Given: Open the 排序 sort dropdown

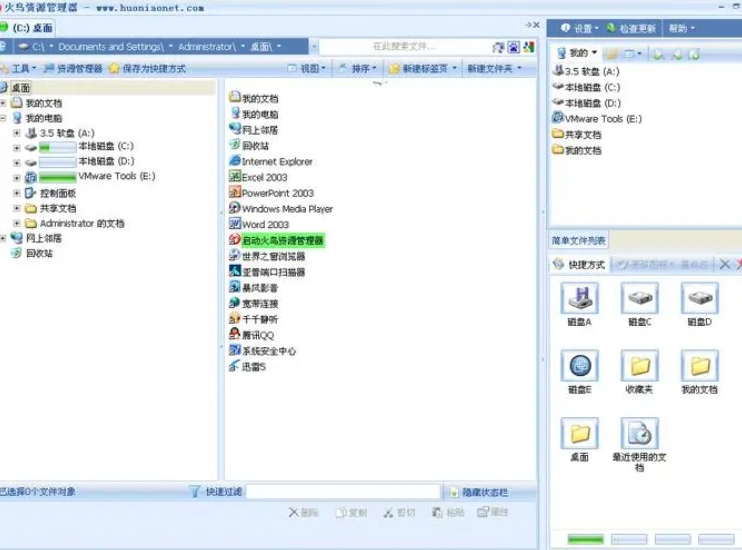Looking at the screenshot, I should pos(358,69).
